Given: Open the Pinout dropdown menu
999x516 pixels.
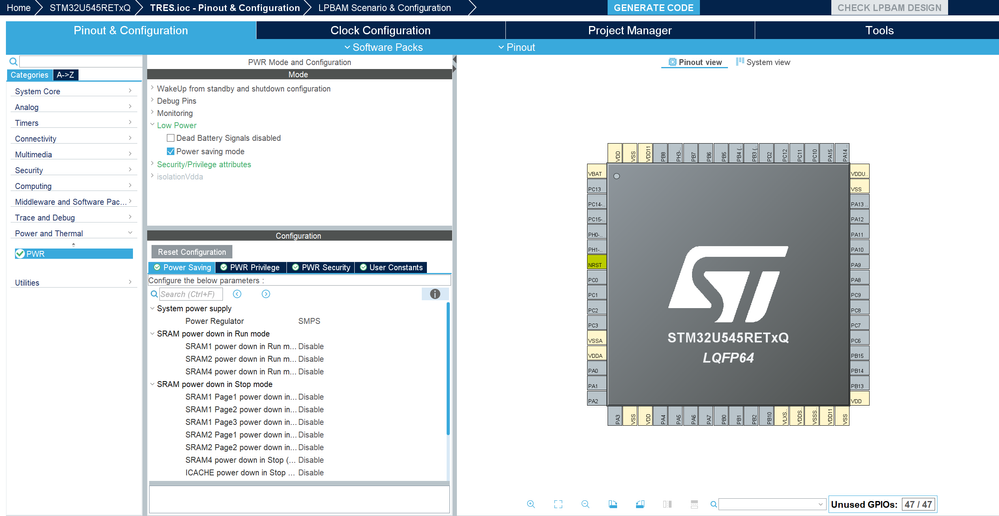Looking at the screenshot, I should [x=517, y=47].
